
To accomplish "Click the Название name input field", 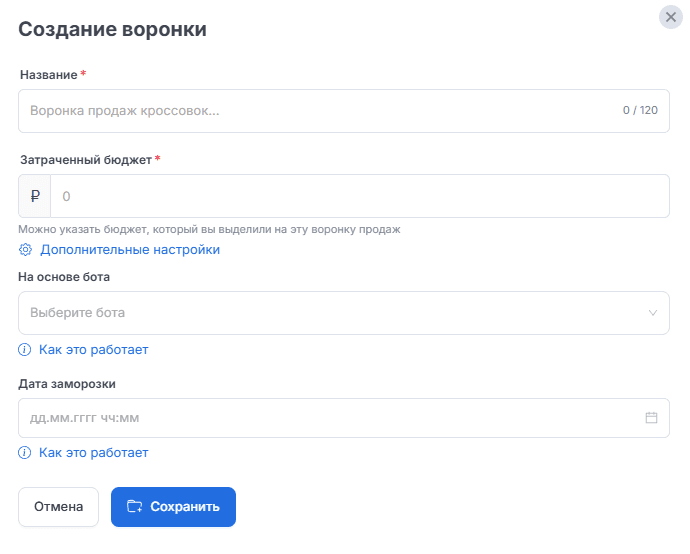I will point(344,111).
